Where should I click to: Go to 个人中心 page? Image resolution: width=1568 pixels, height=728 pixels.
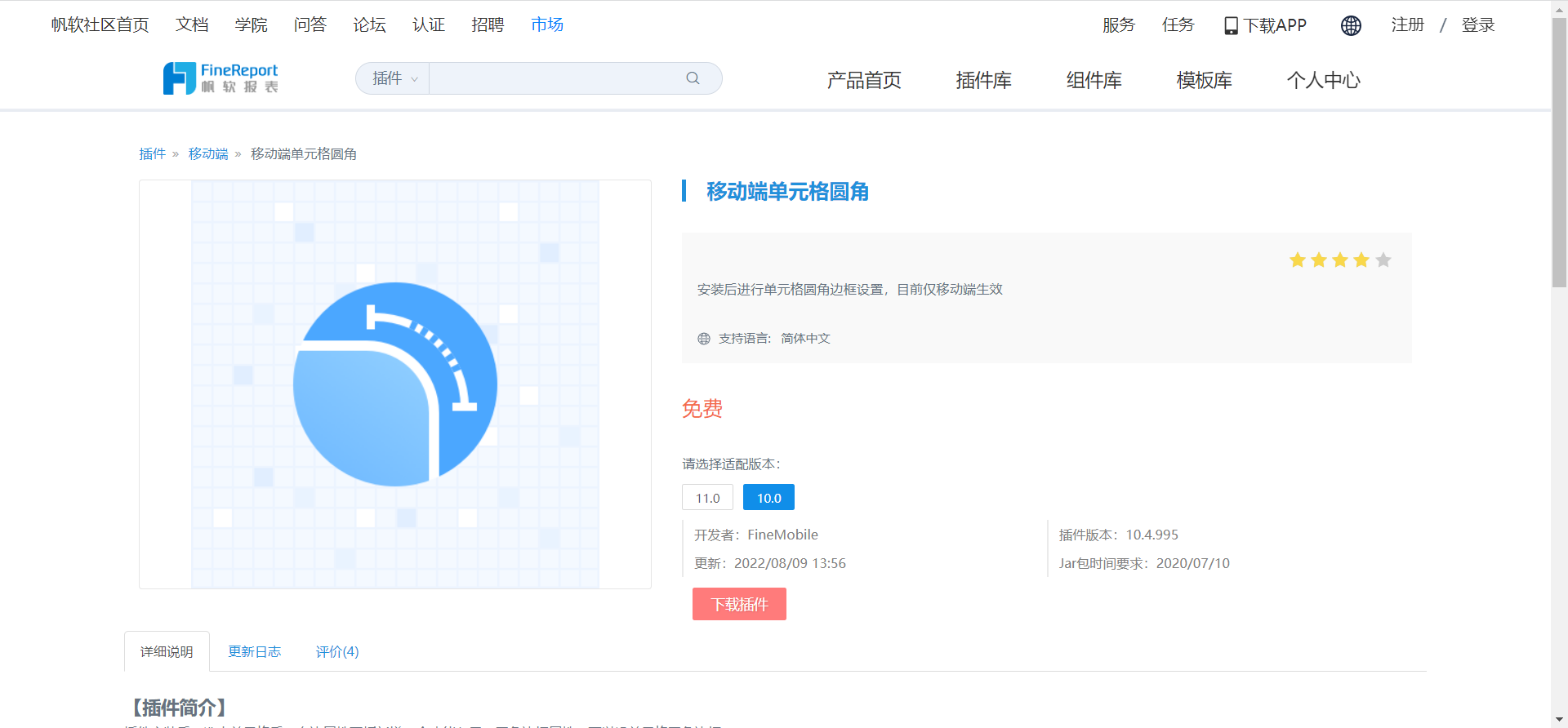click(x=1323, y=80)
